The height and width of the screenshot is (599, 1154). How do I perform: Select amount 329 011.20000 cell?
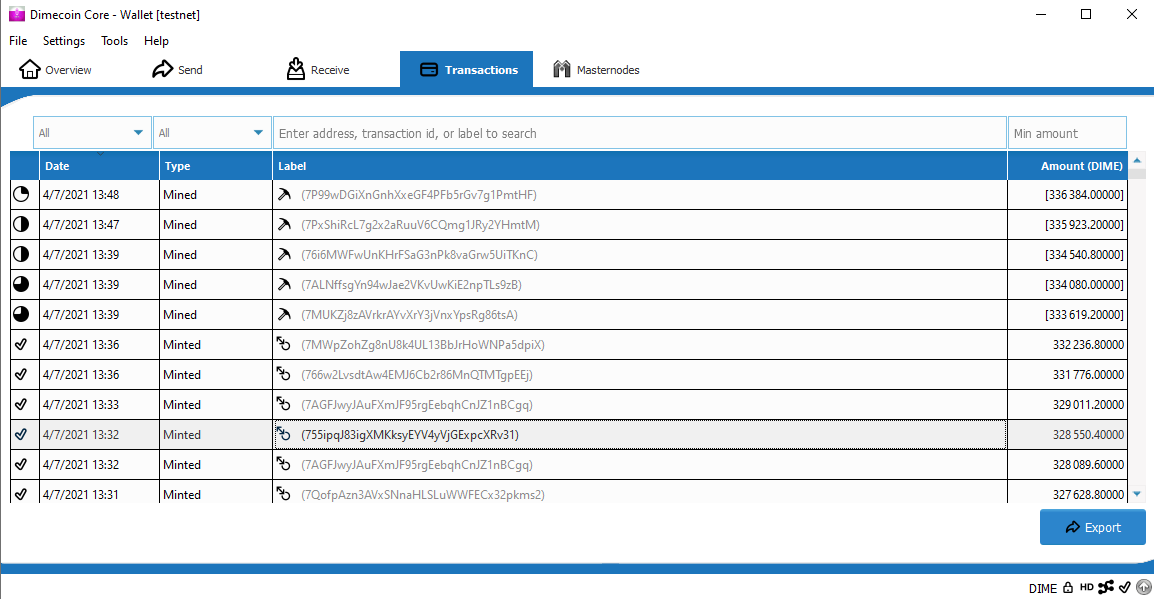click(x=1067, y=405)
